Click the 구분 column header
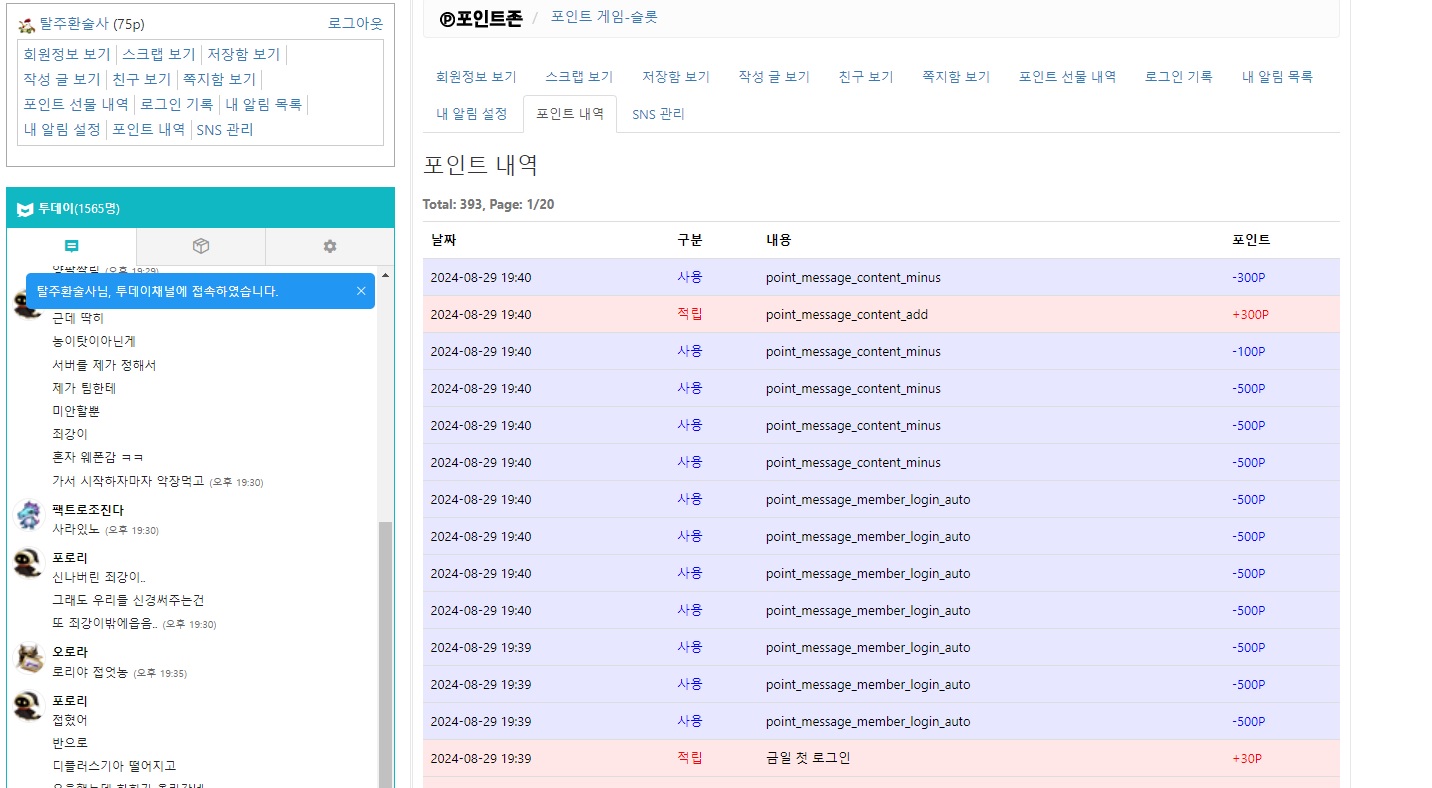The image size is (1432, 788). point(690,240)
